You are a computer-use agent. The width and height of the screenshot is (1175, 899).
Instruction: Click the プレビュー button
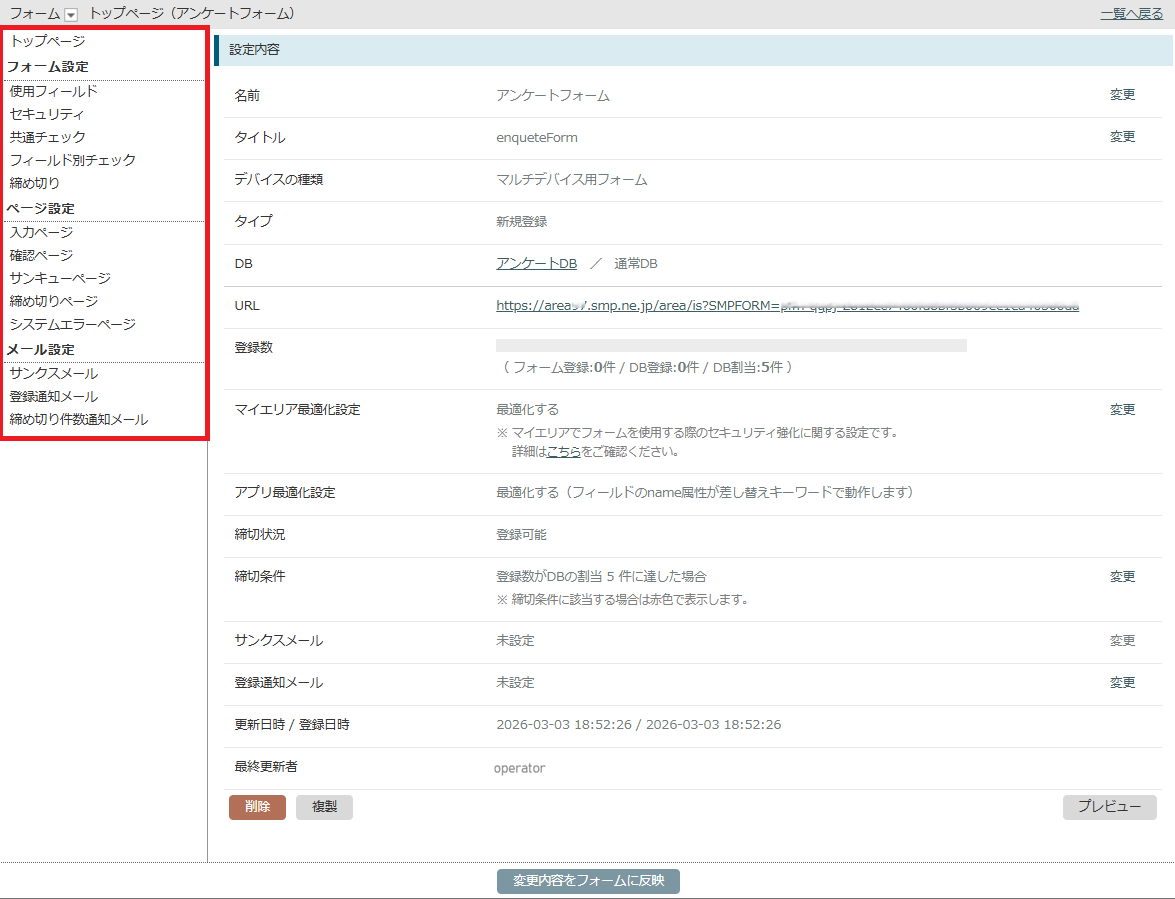click(x=1109, y=807)
